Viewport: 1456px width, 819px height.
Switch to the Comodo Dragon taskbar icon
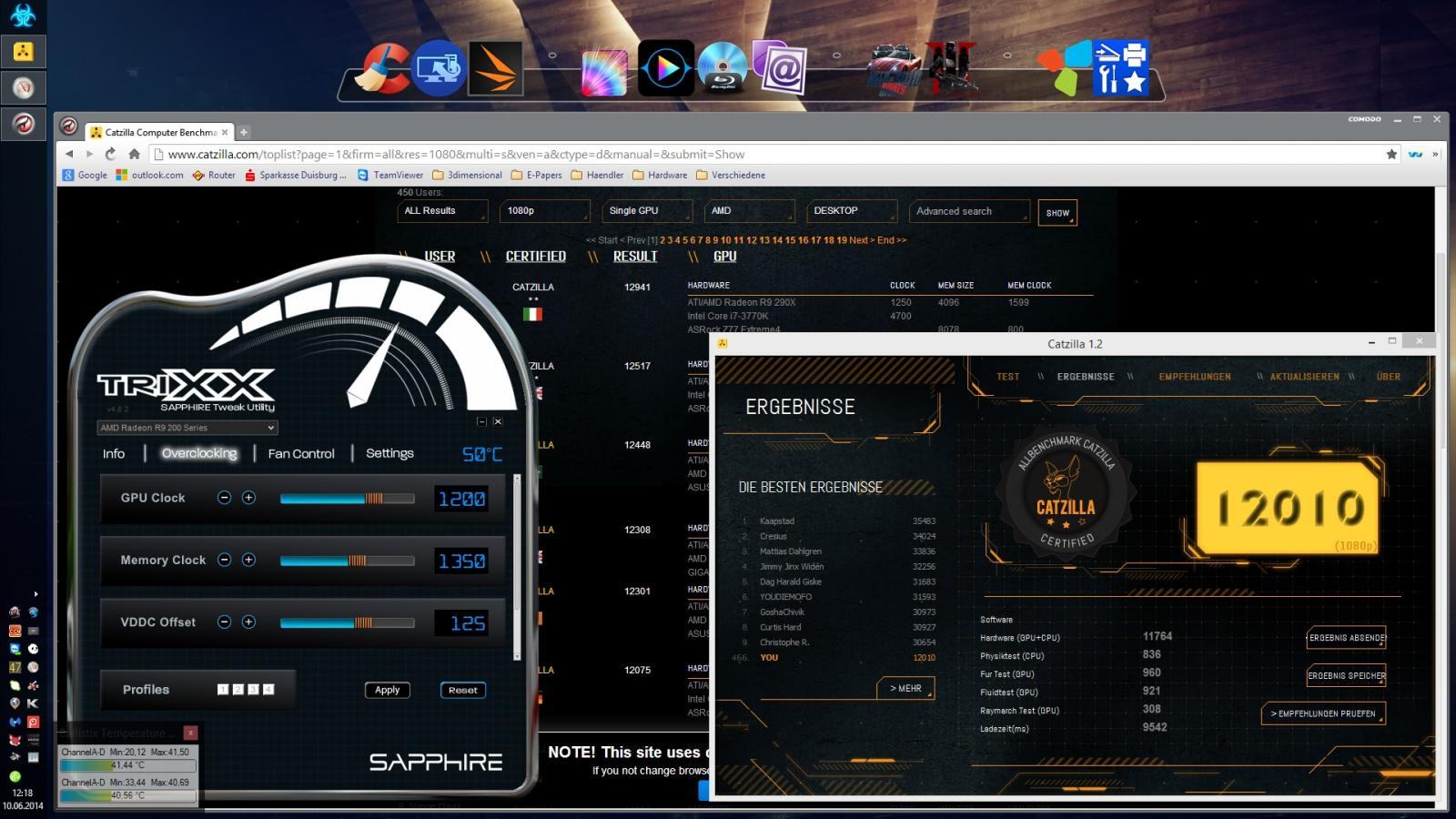click(x=24, y=123)
